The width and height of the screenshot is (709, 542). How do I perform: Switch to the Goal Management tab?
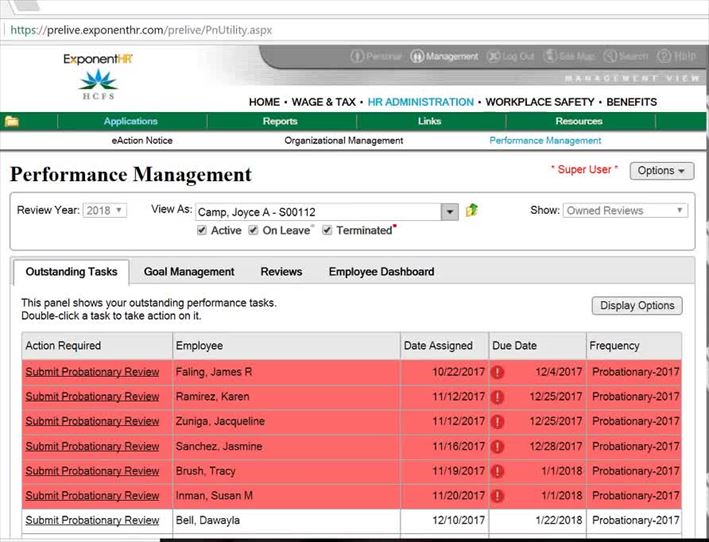tap(189, 271)
